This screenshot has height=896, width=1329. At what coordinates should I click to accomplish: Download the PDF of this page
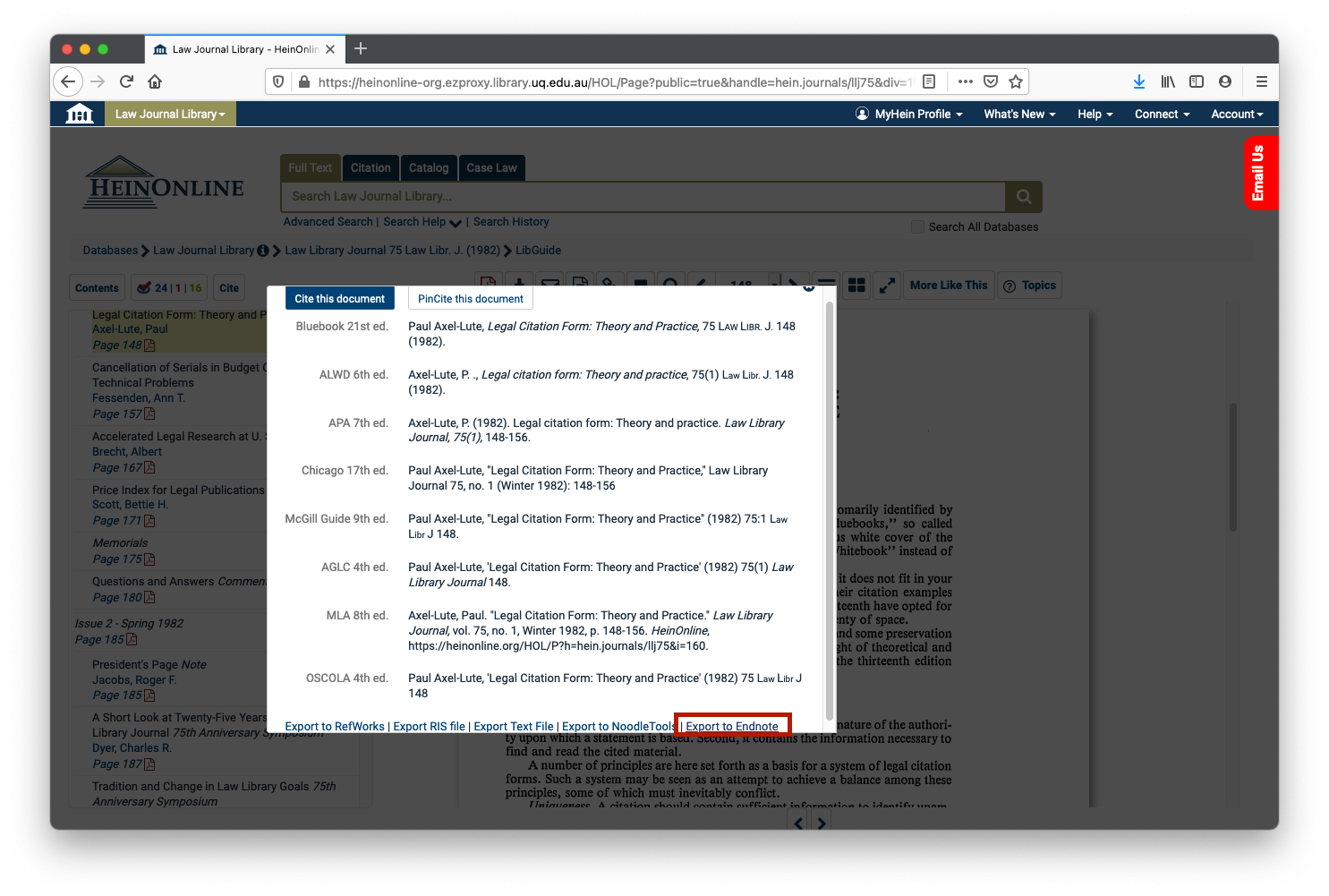(x=488, y=283)
